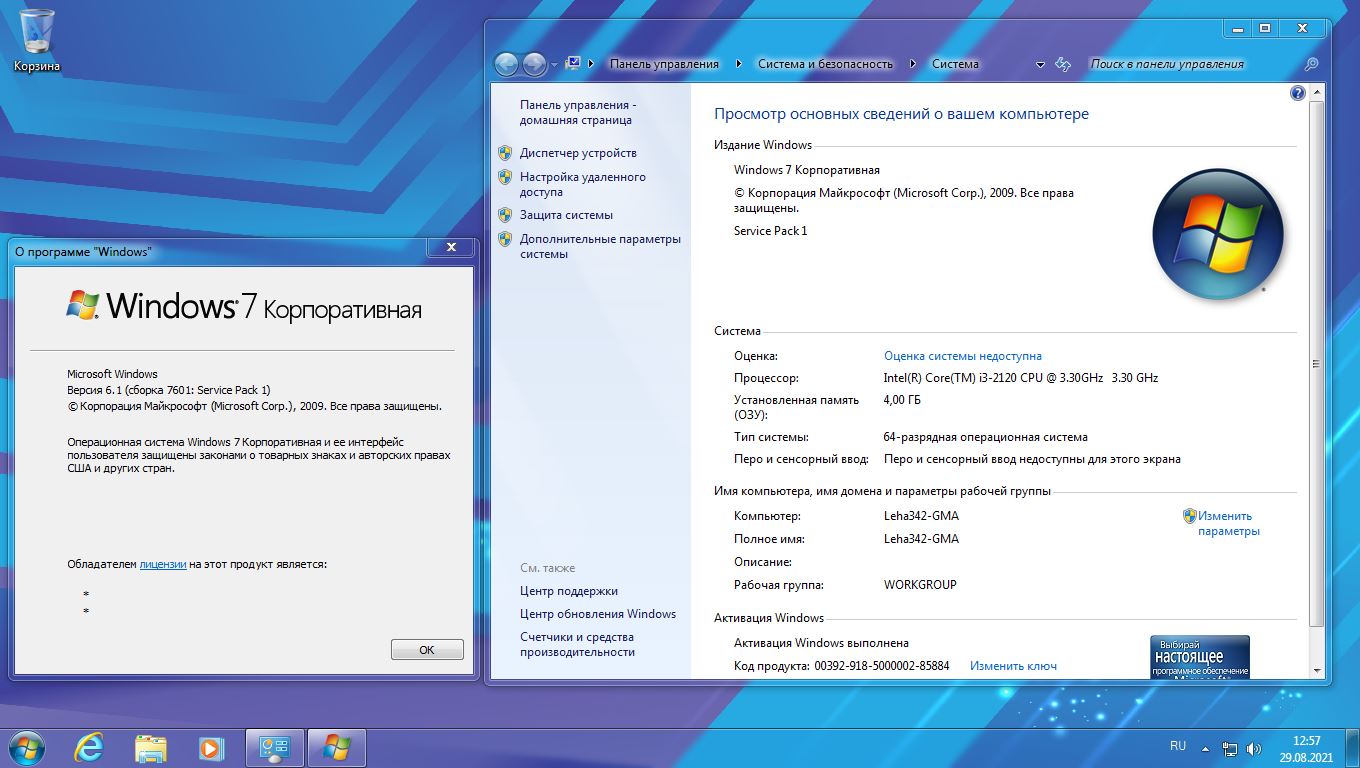Viewport: 1360px width, 768px height.
Task: Launch Windows Media Player from the taskbar
Action: point(211,748)
